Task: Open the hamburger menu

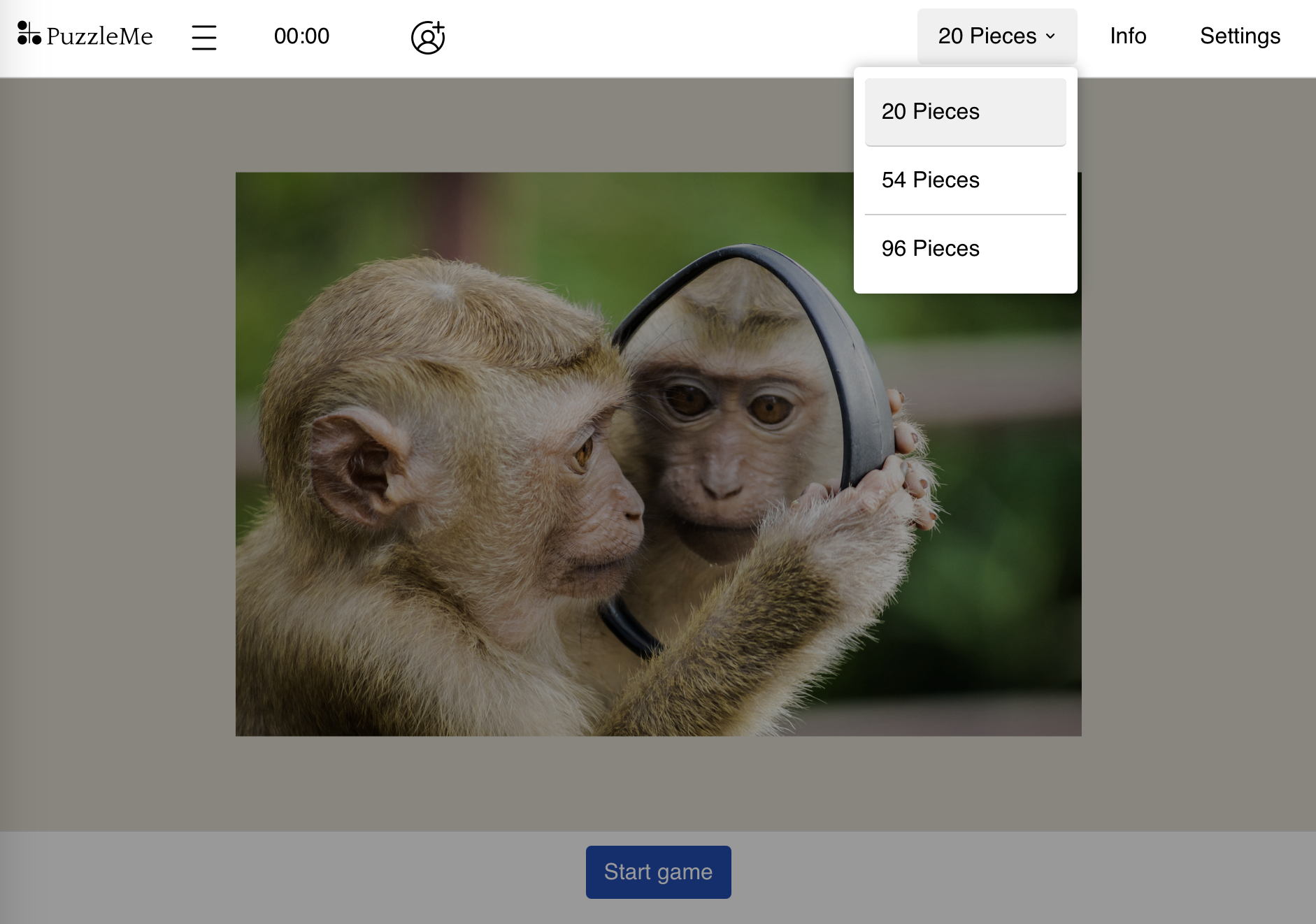Action: tap(203, 37)
